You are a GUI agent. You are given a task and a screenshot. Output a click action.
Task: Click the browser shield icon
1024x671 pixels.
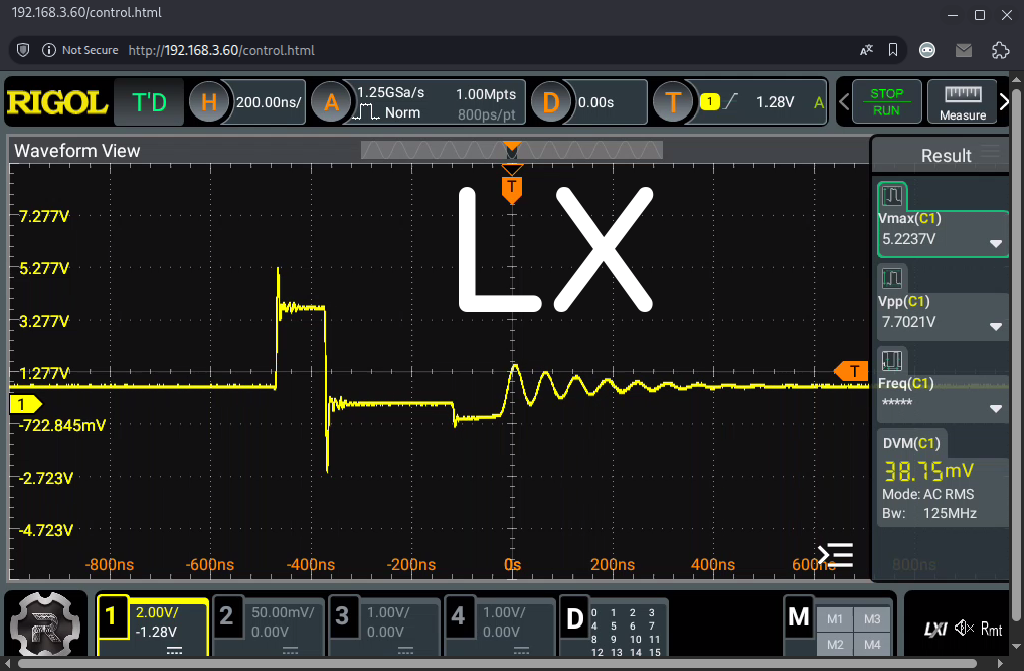click(x=23, y=50)
